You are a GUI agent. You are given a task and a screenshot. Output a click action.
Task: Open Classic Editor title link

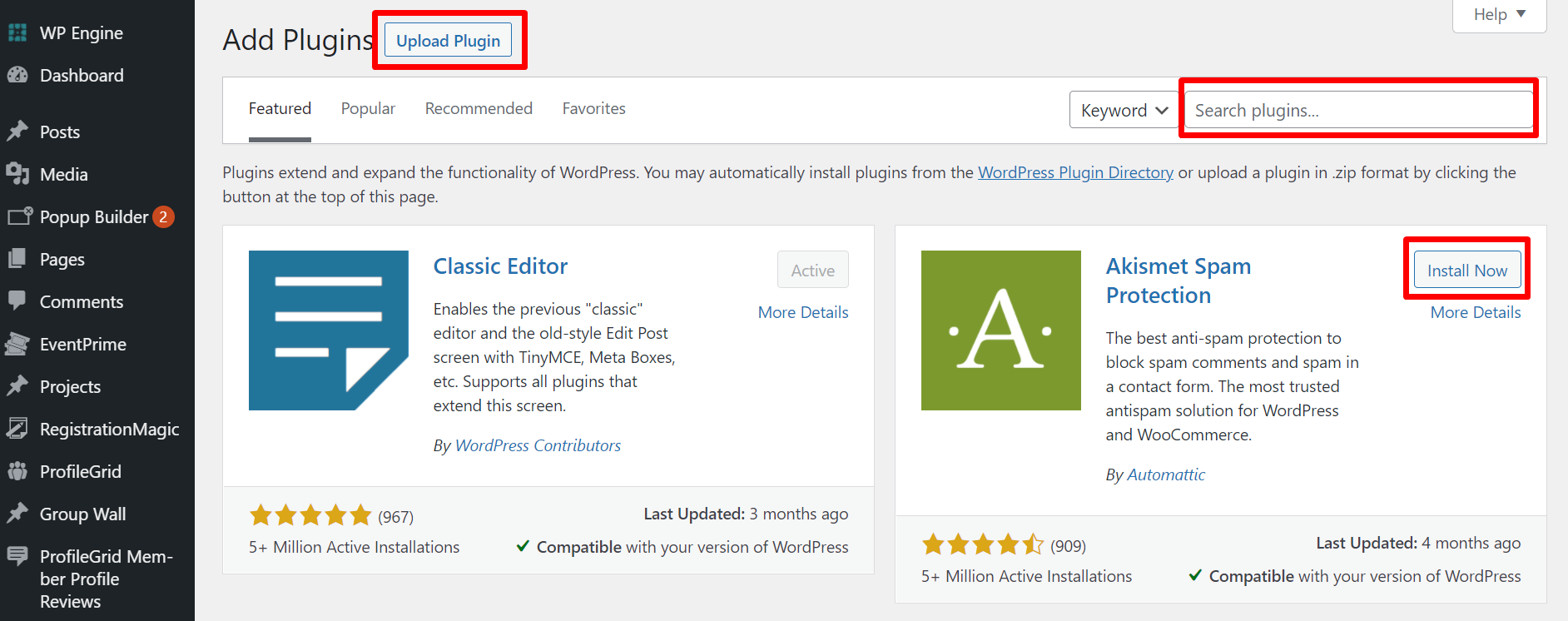click(x=500, y=266)
